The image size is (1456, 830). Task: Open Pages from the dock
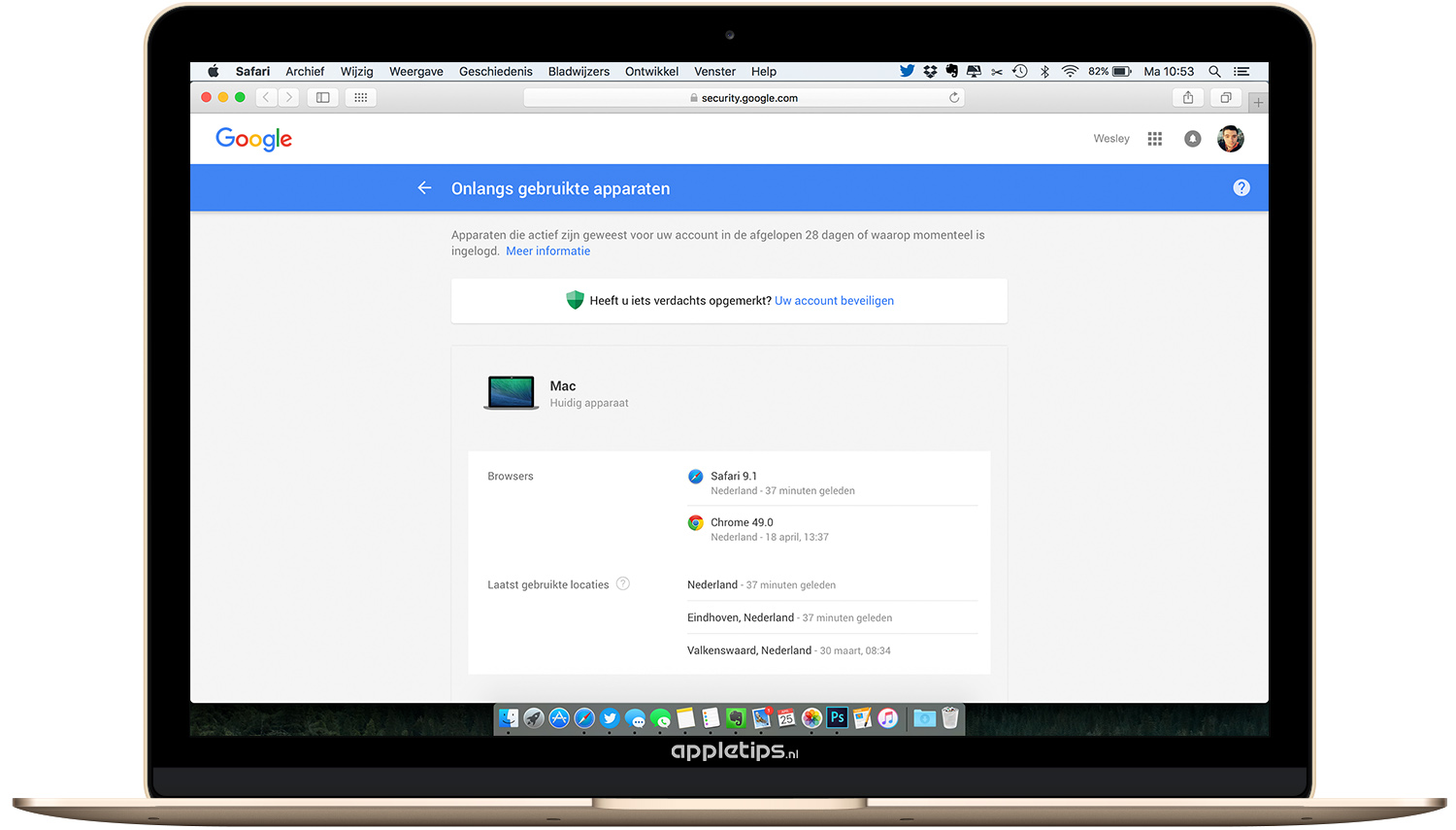[x=862, y=717]
